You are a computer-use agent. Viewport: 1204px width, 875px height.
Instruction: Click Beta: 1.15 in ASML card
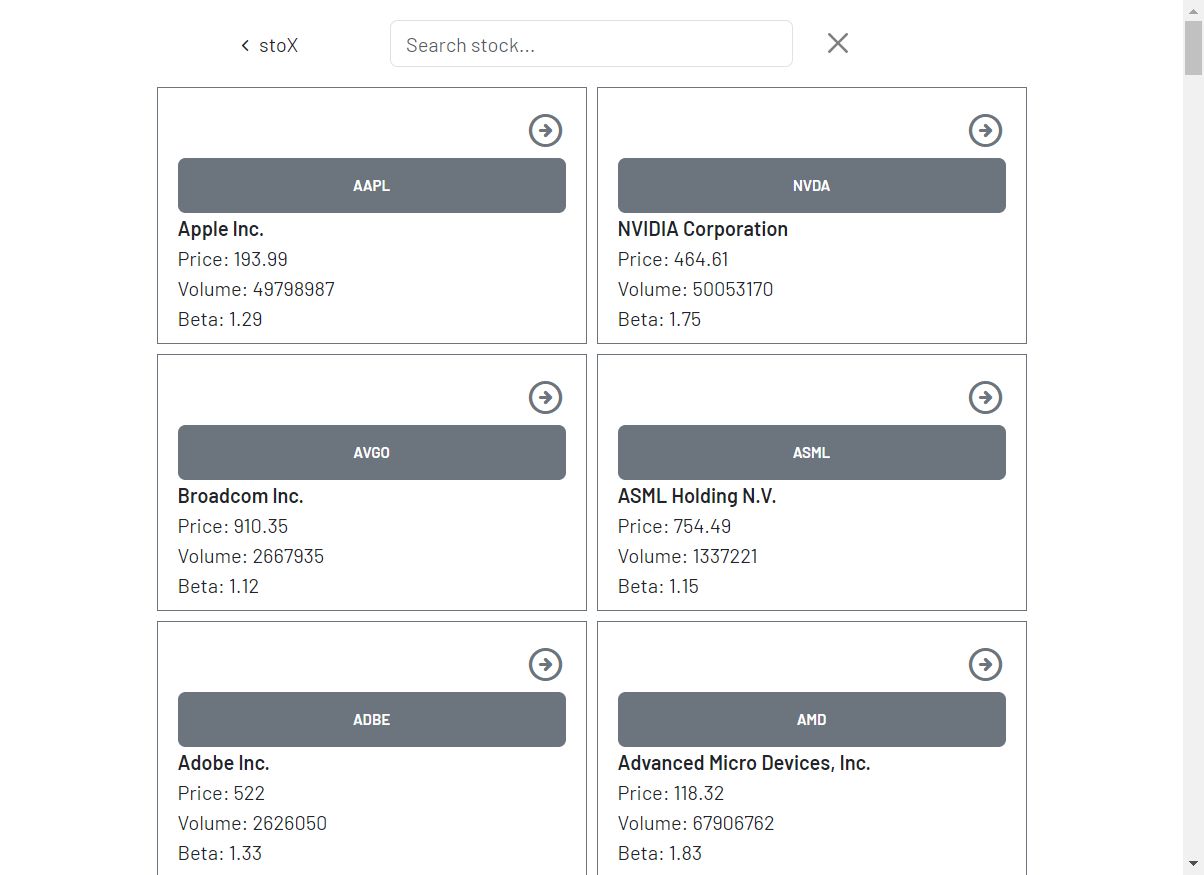pos(659,586)
